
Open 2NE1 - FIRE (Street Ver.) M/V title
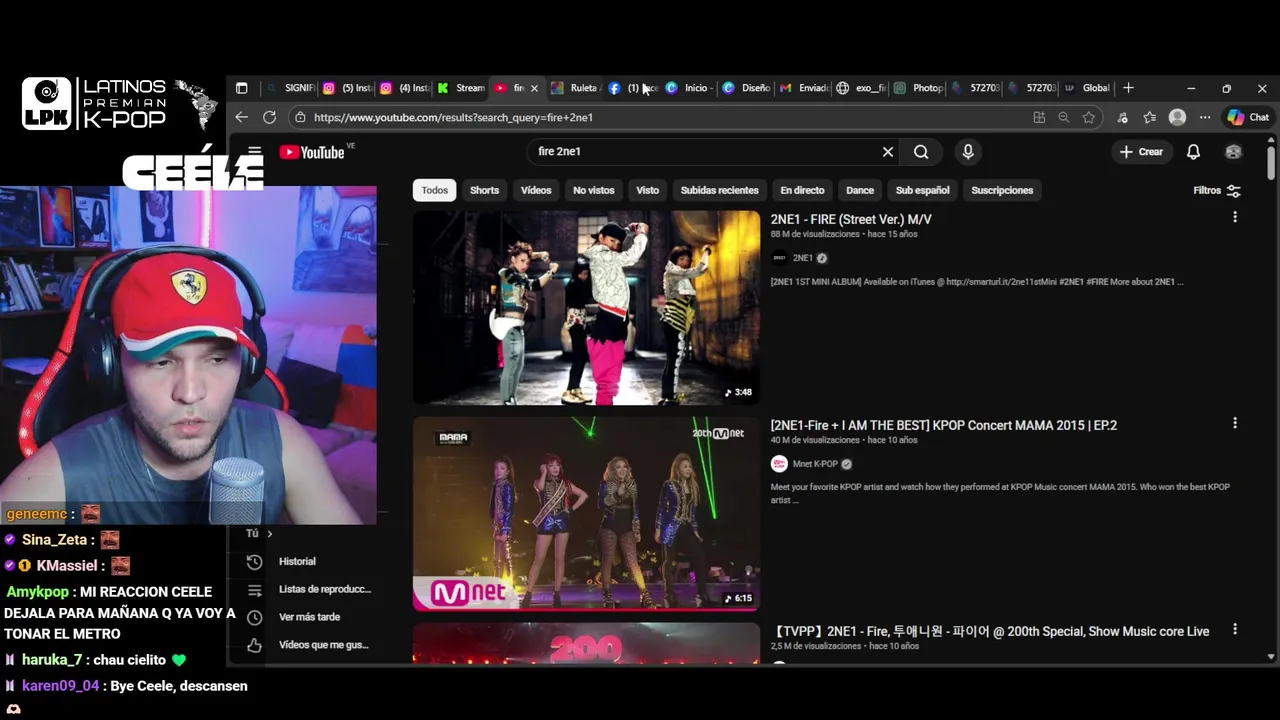[851, 219]
